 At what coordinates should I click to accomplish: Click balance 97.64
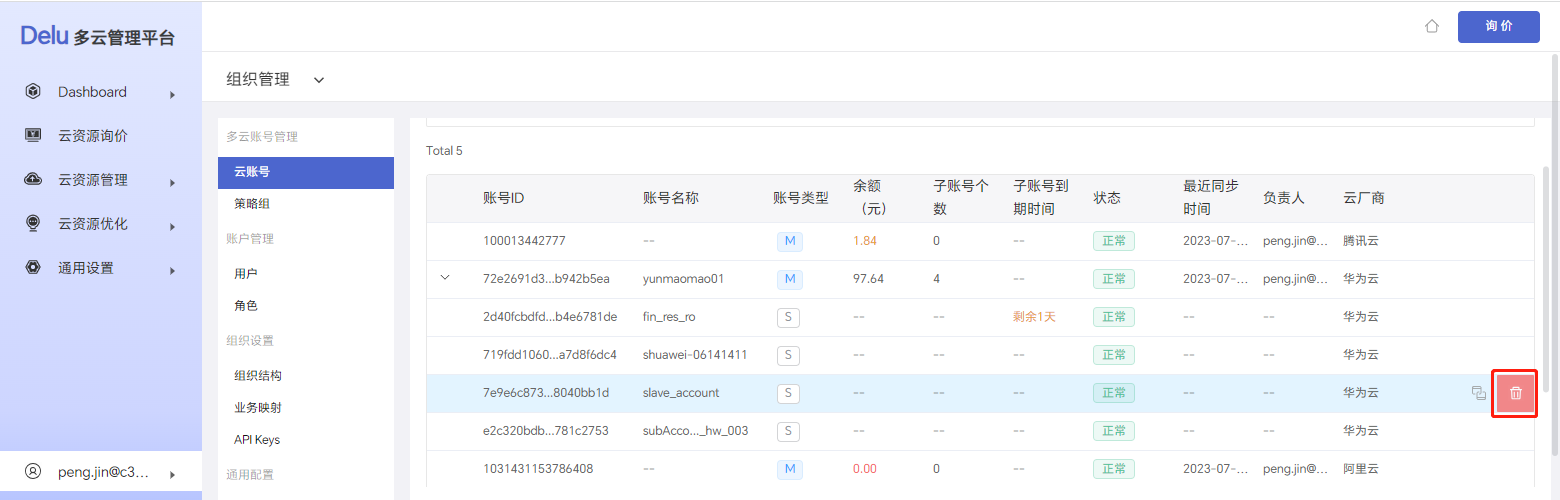click(x=868, y=279)
